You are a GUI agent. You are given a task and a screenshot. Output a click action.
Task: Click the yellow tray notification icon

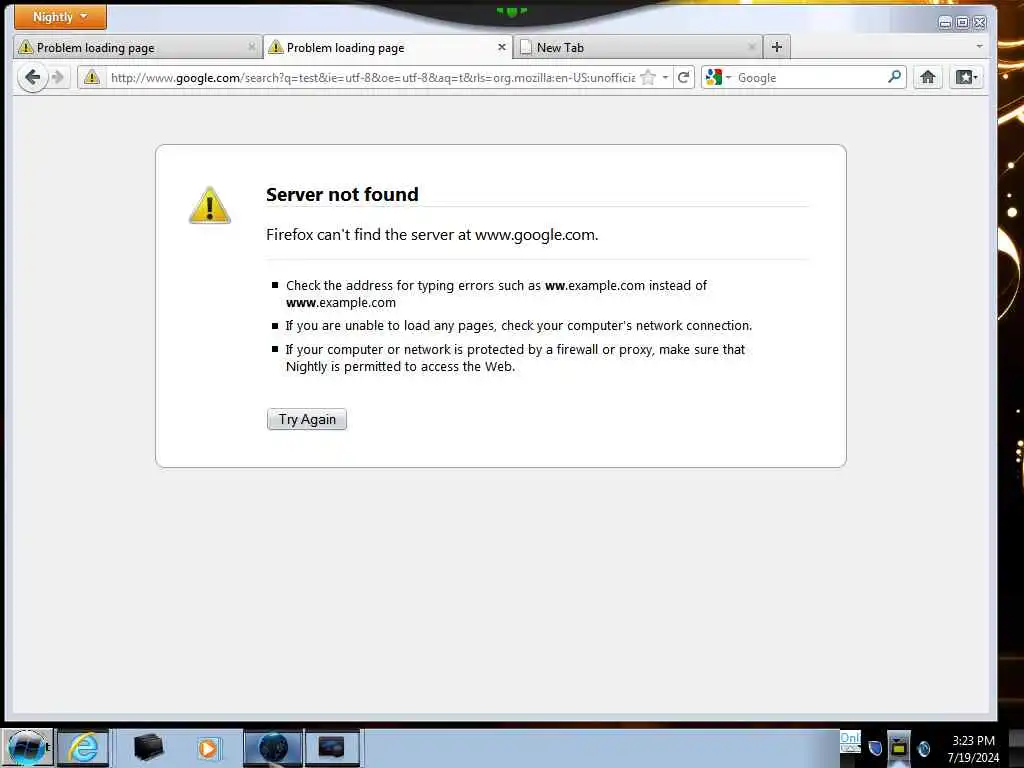899,748
